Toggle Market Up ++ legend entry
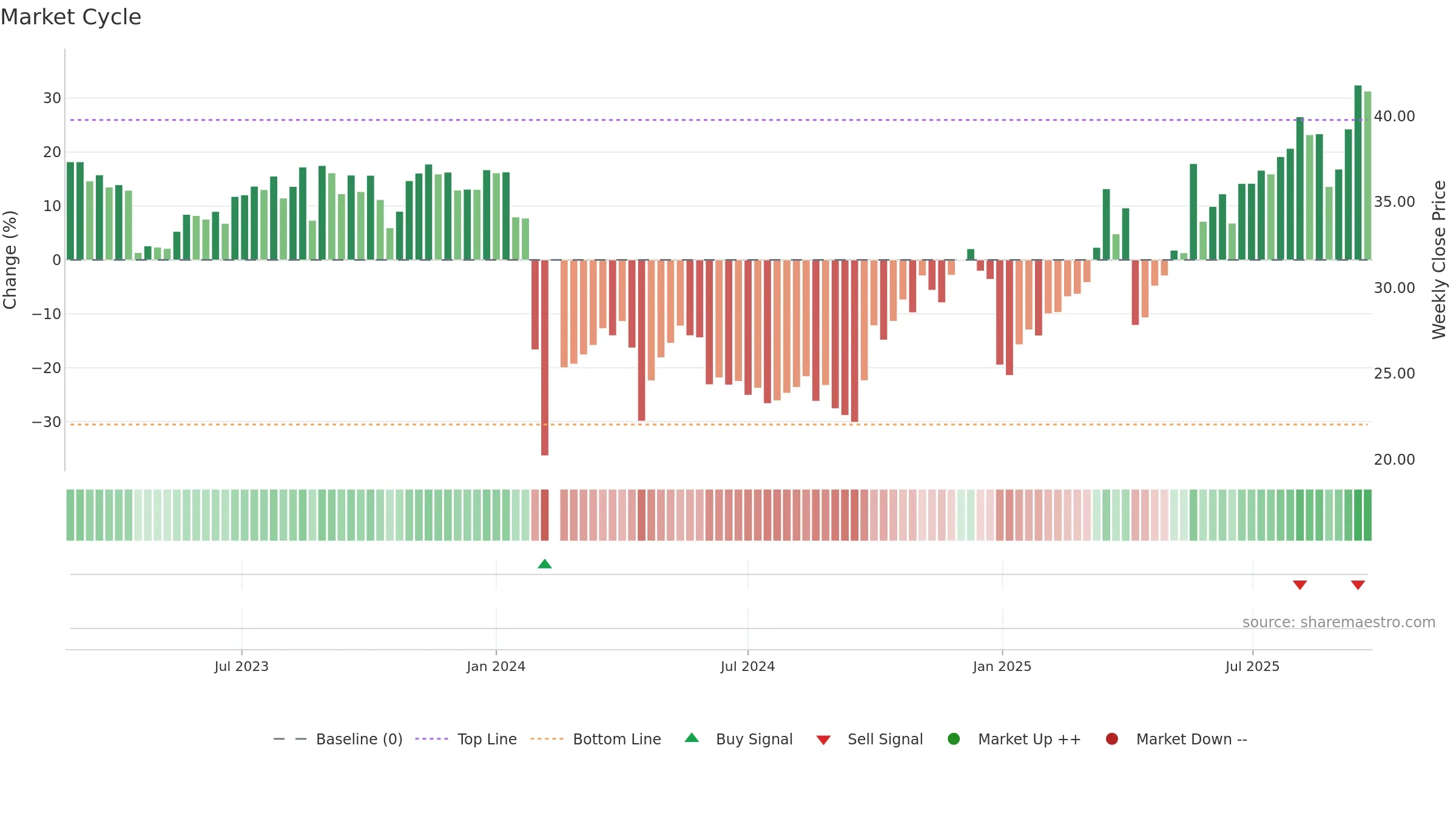This screenshot has width=1456, height=819. (1014, 739)
